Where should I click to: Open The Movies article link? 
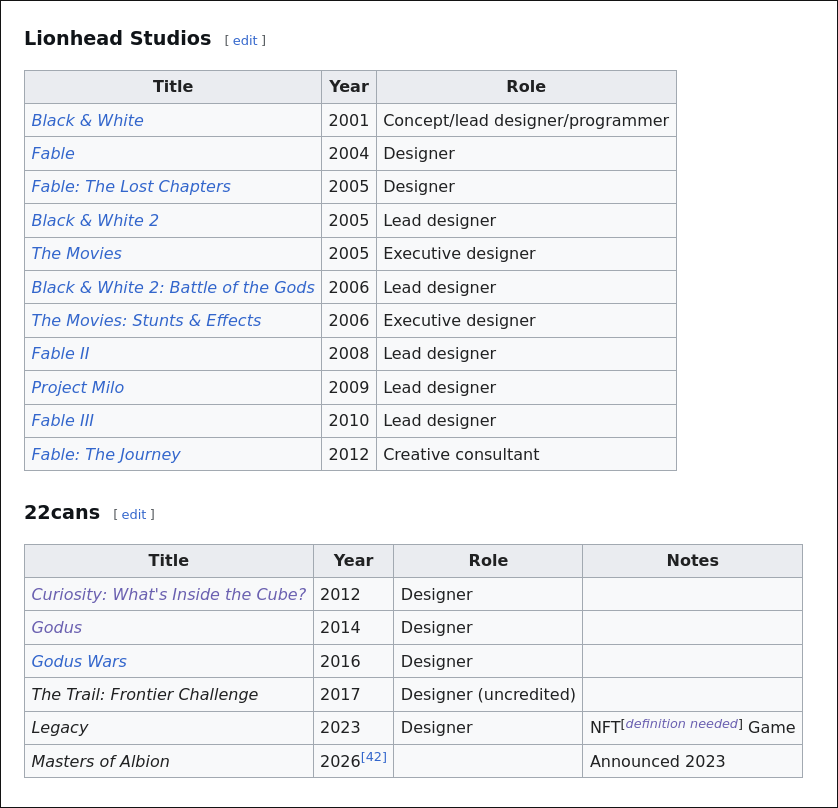76,253
